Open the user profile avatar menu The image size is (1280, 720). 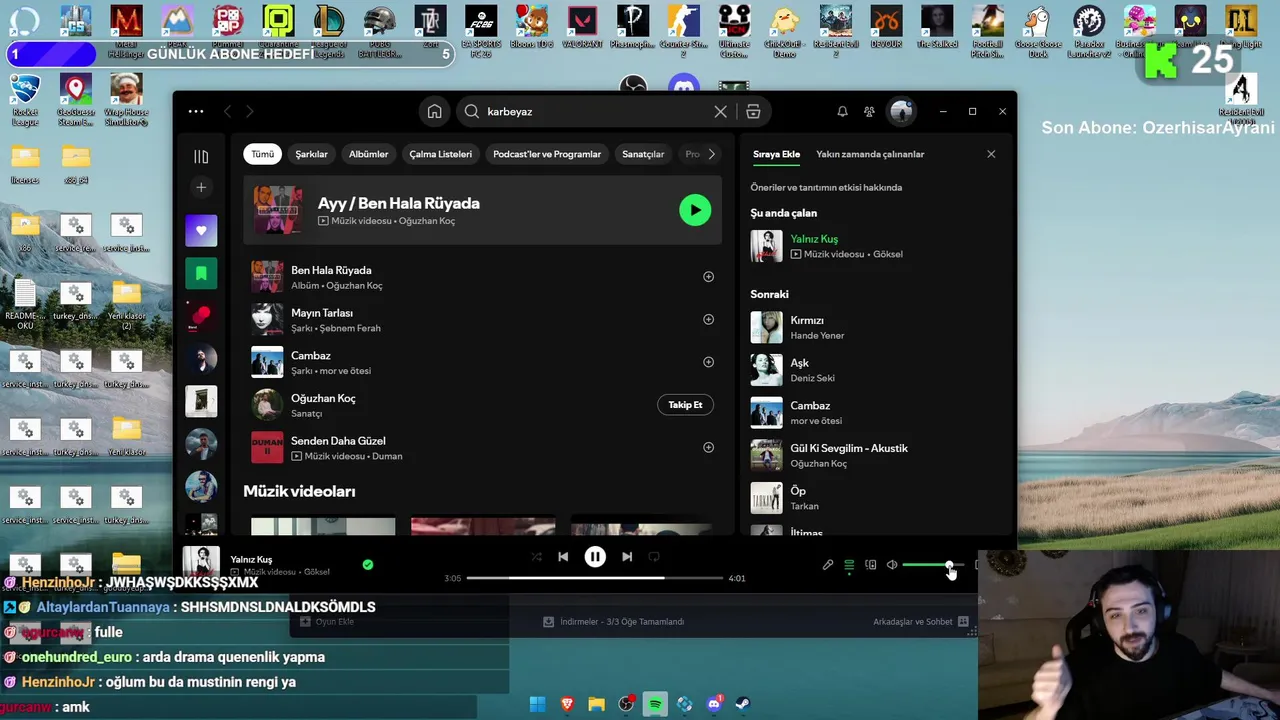[901, 112]
